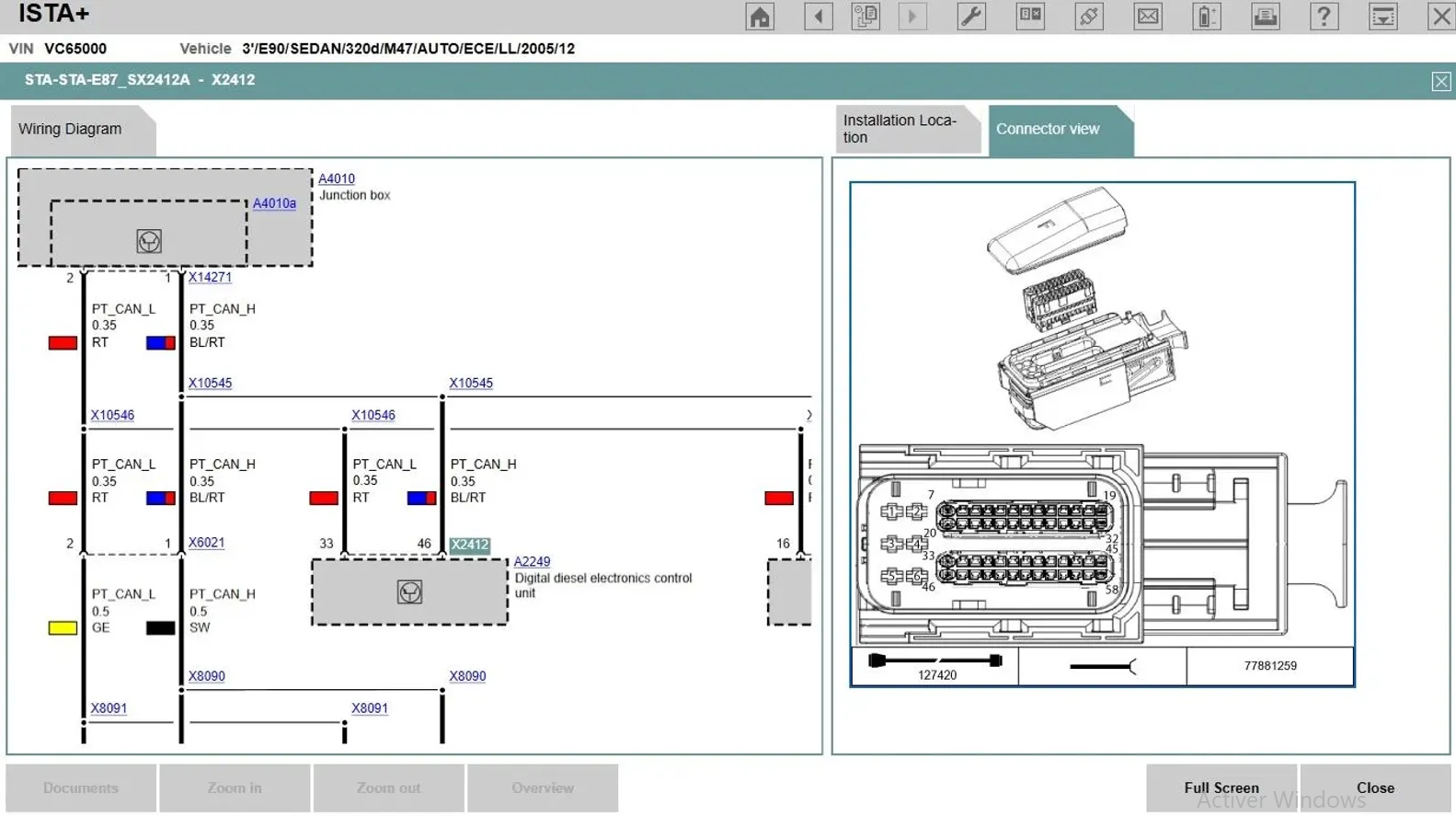This screenshot has width=1456, height=816.
Task: Click the Digital diesel electronics control unit label
Action: tap(603, 585)
